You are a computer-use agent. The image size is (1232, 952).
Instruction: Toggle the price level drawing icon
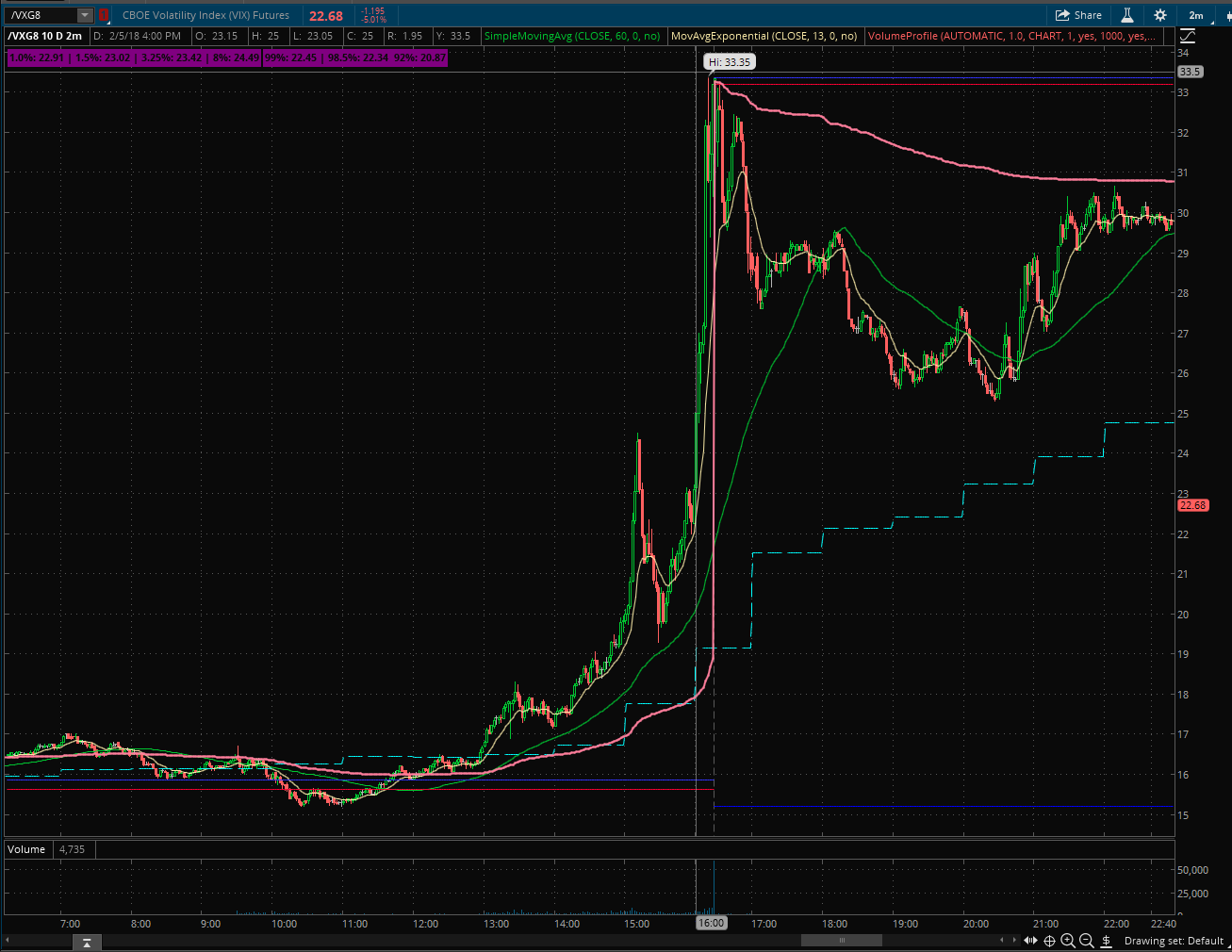pos(1106,941)
